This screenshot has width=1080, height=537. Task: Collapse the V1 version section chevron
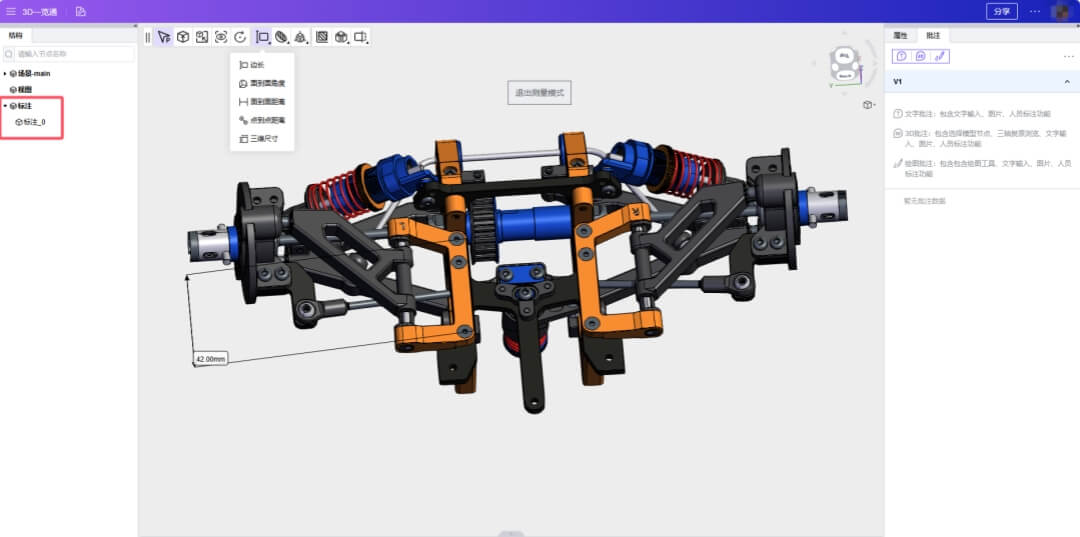point(1067,82)
